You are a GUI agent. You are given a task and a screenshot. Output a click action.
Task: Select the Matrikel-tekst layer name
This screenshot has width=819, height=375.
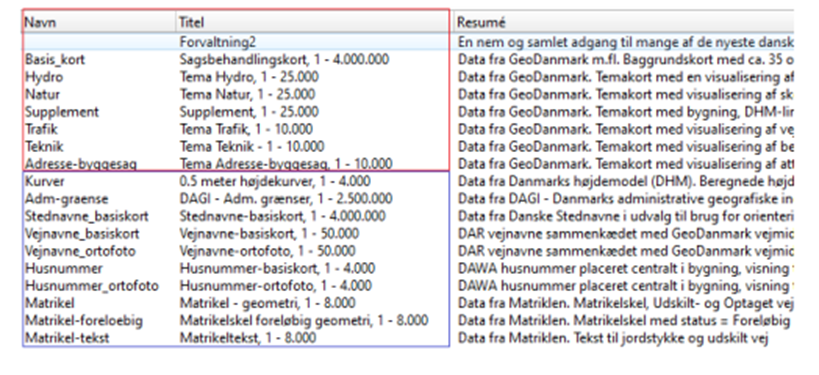click(x=67, y=338)
